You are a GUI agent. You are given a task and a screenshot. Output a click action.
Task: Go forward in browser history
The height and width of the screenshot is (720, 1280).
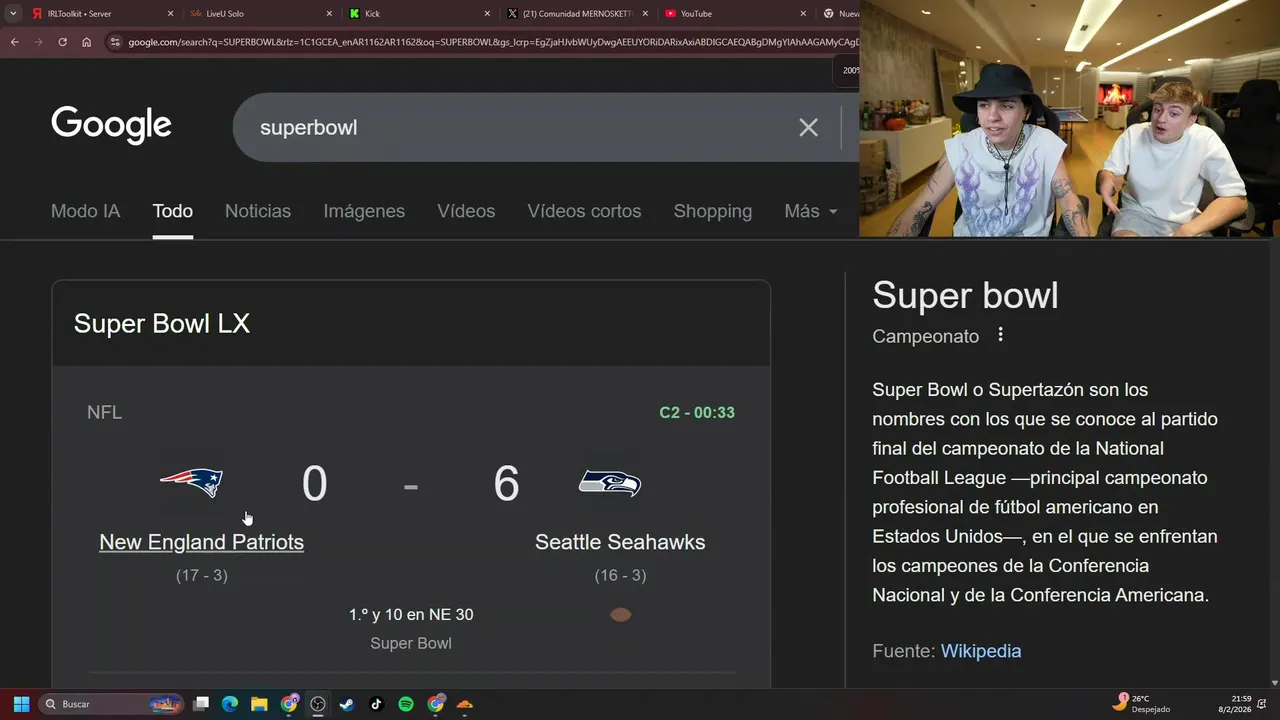click(x=38, y=42)
